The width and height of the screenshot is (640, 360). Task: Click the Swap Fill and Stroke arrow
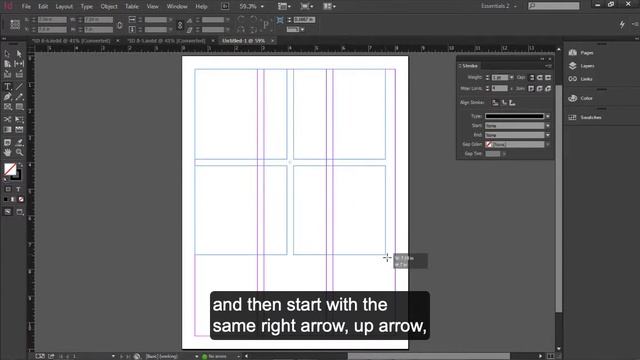[x=20, y=165]
